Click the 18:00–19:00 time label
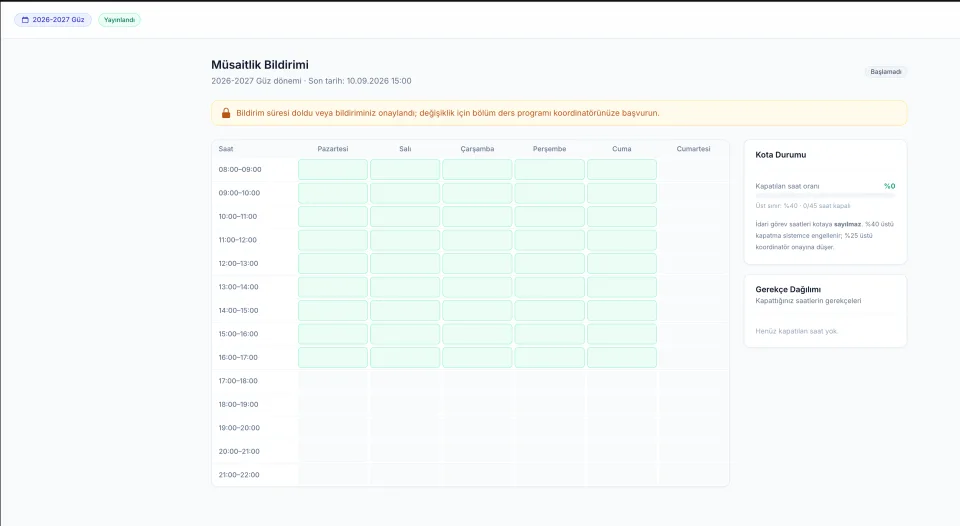Screen dimensions: 960x526 point(238,404)
